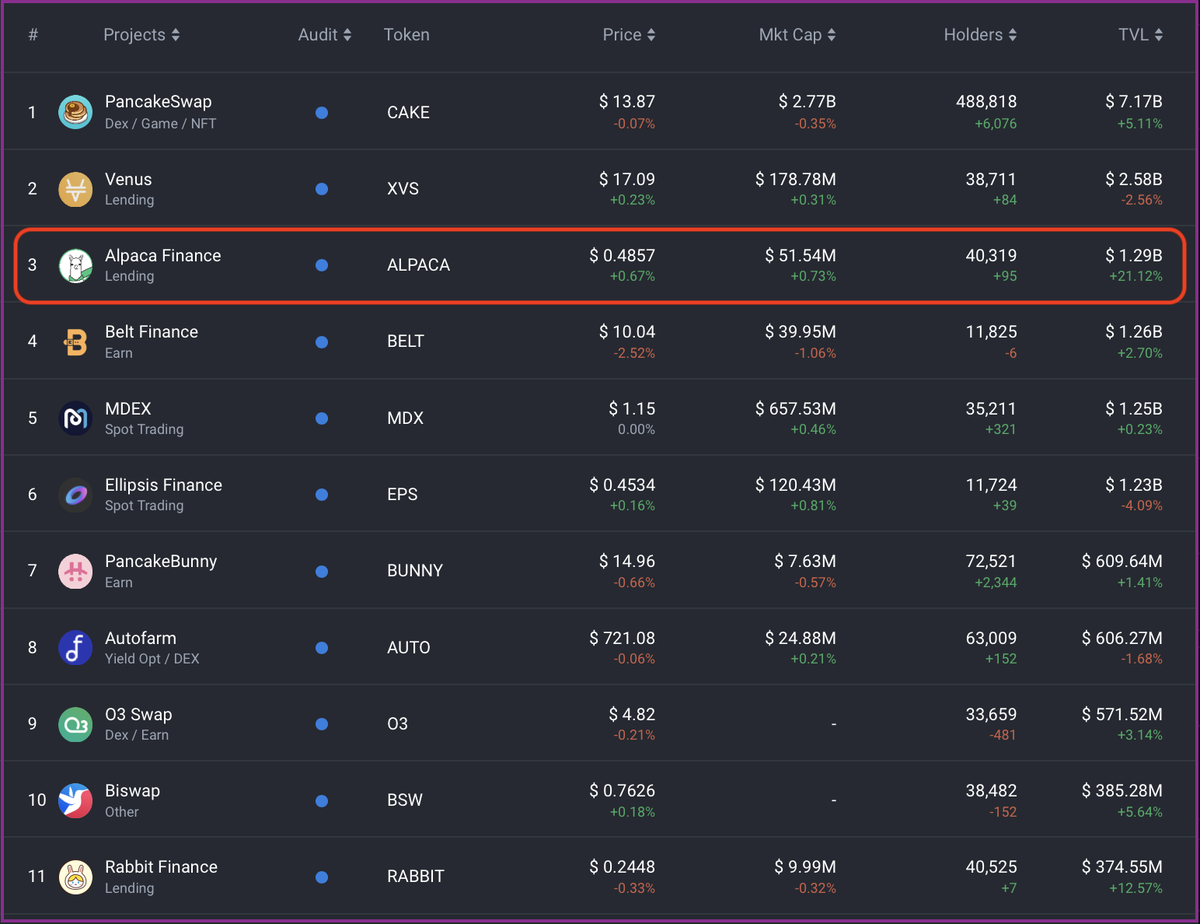This screenshot has height=924, width=1200.
Task: Click the MDEX logo icon
Action: 75,418
